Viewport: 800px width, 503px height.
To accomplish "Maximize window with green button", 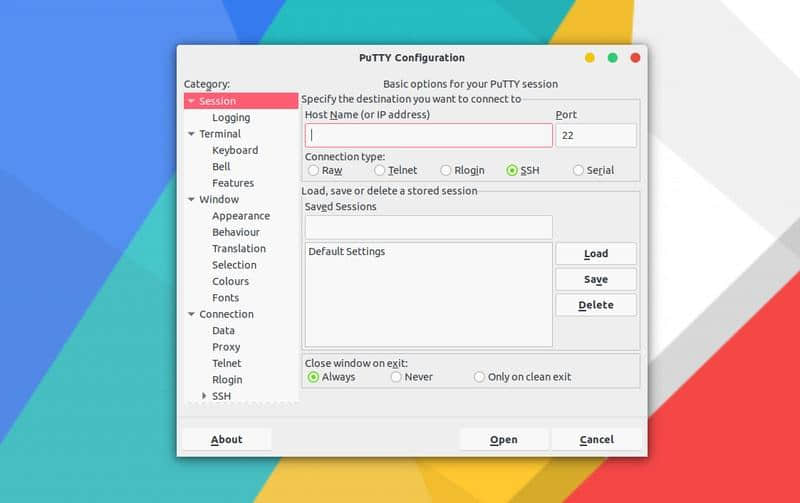I will pyautogui.click(x=613, y=58).
